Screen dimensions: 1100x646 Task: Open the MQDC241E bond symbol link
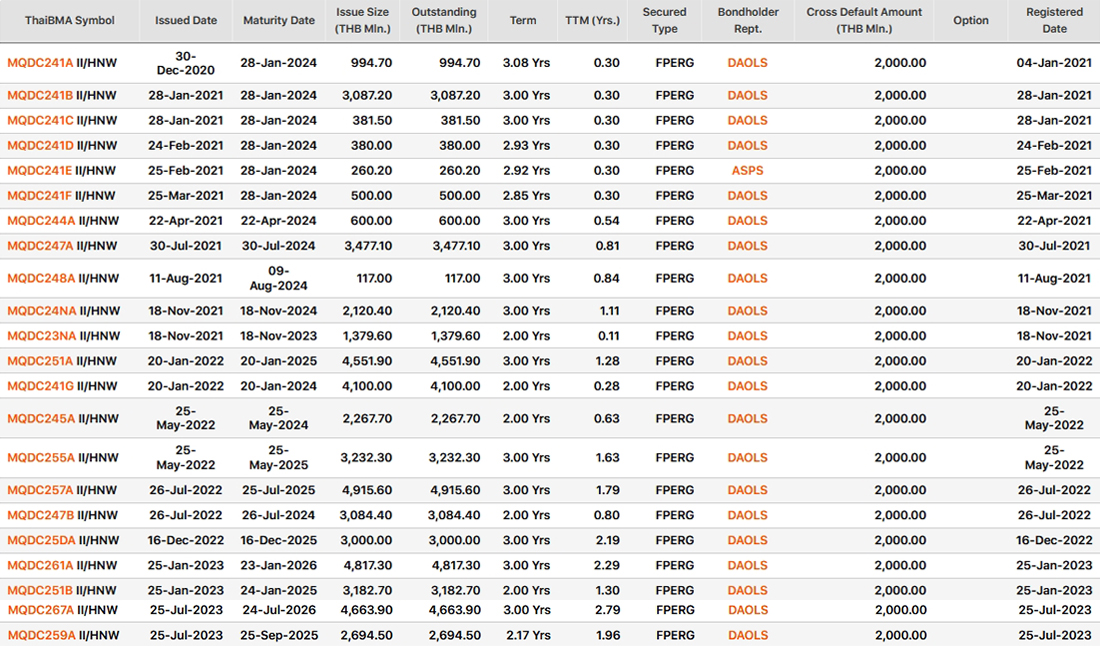[39, 170]
